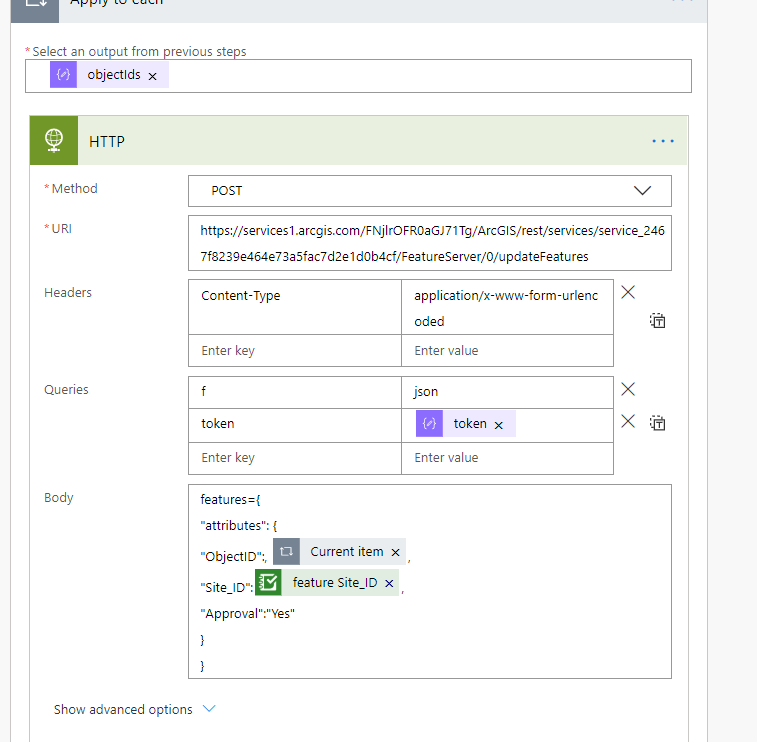The image size is (757, 742).
Task: Remove the feature Site_ID token
Action: tap(389, 583)
